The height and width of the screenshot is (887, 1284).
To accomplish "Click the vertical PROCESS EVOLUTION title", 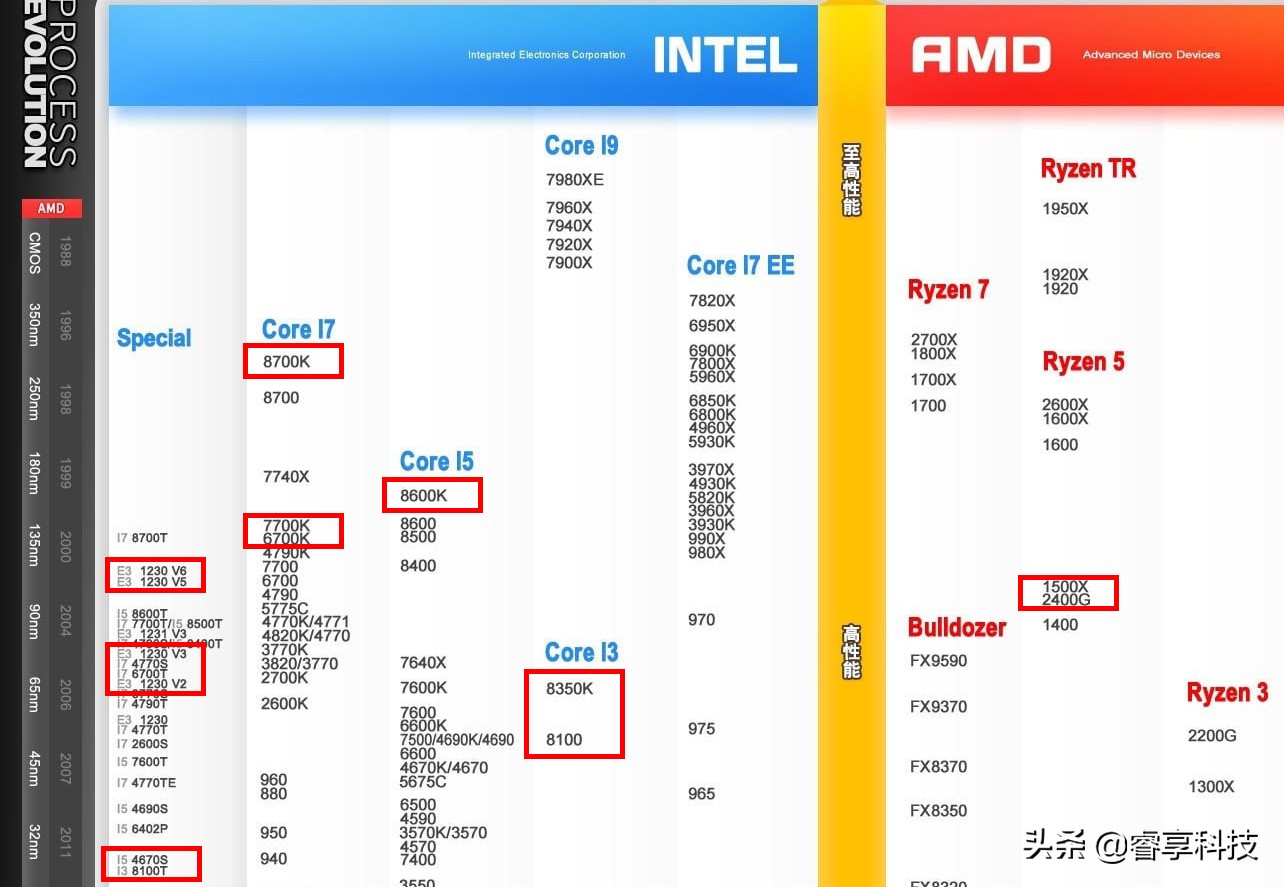I will coord(47,90).
